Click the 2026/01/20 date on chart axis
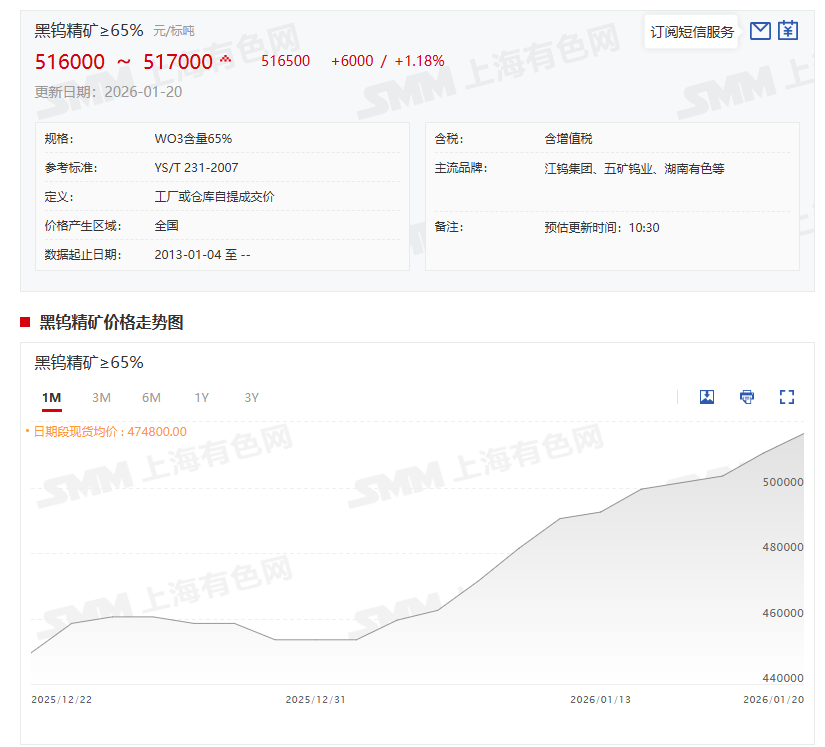825x747 pixels. pos(774,700)
